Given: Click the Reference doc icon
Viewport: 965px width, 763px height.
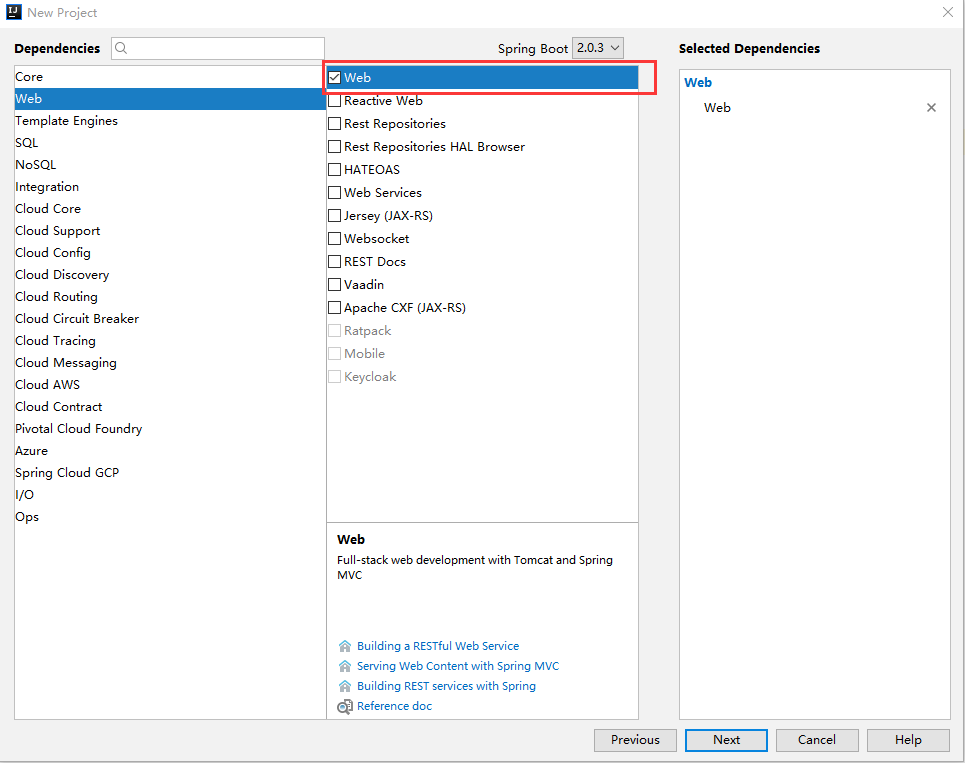Looking at the screenshot, I should pos(345,706).
